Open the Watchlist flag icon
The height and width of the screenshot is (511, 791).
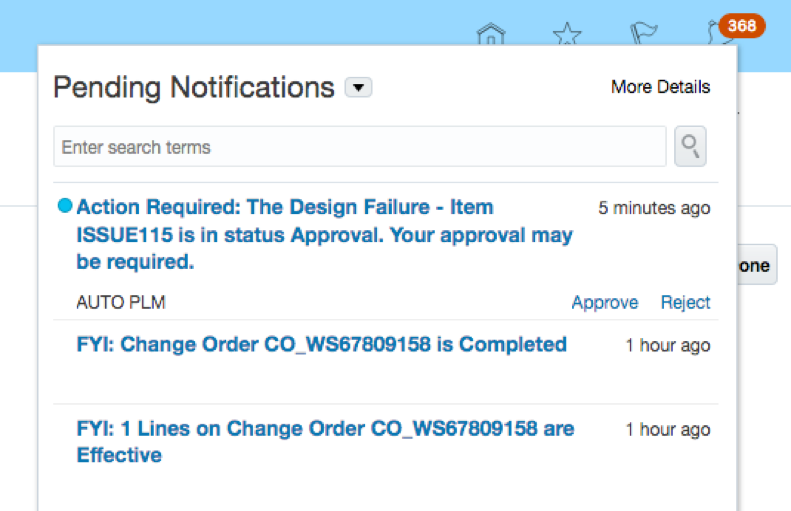(x=643, y=35)
